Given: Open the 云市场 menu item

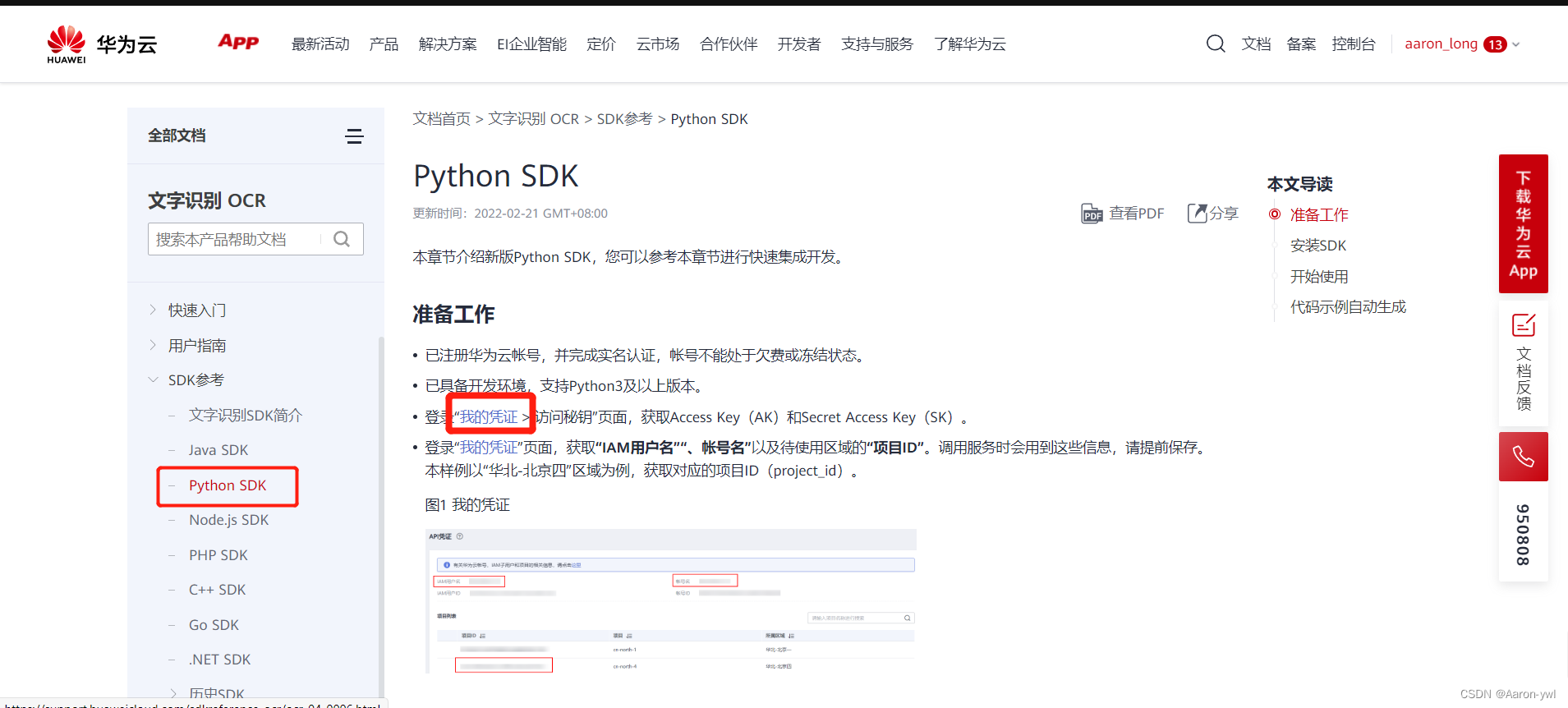Looking at the screenshot, I should [x=658, y=44].
